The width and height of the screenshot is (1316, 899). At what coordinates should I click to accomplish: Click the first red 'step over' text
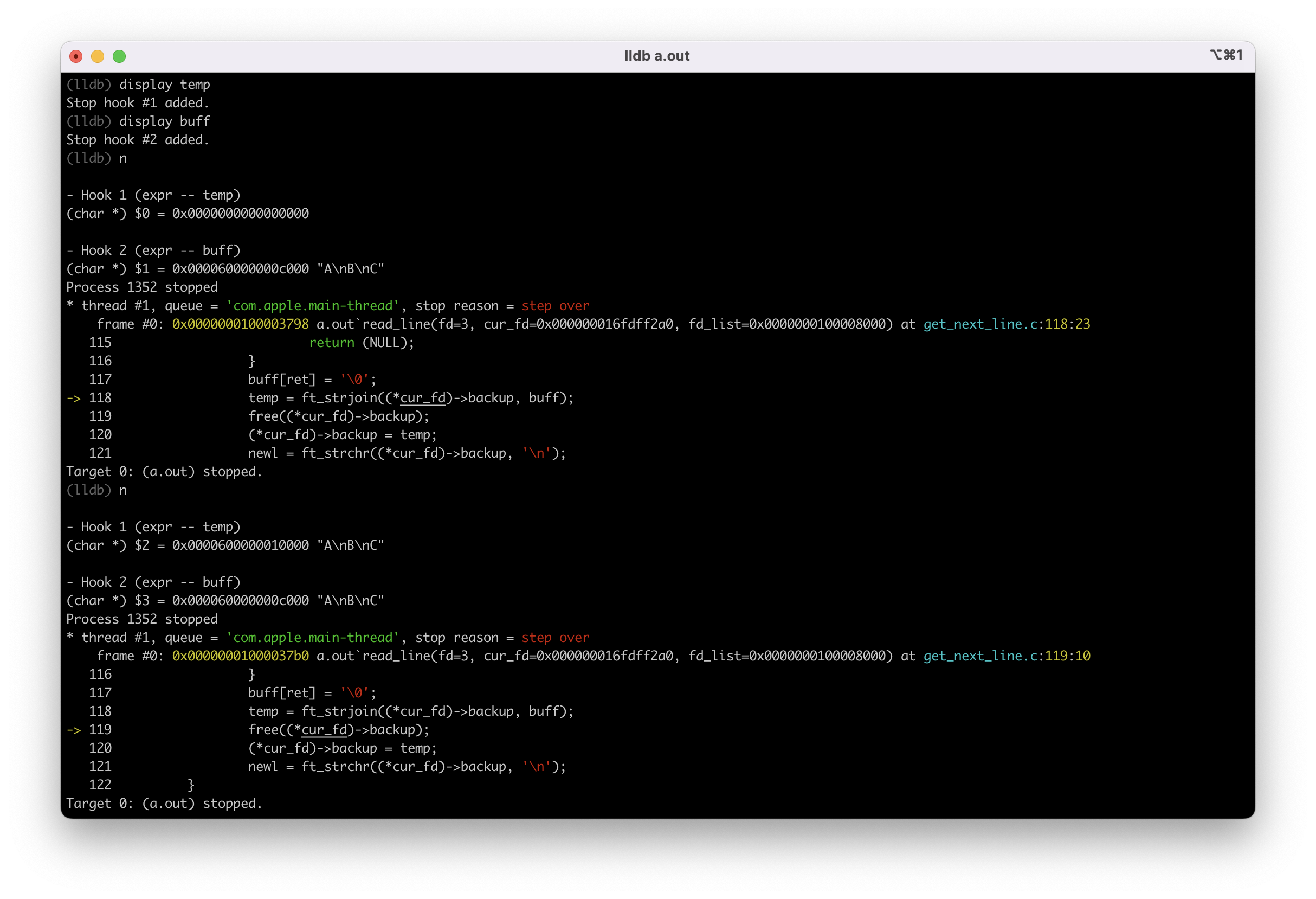[555, 306]
